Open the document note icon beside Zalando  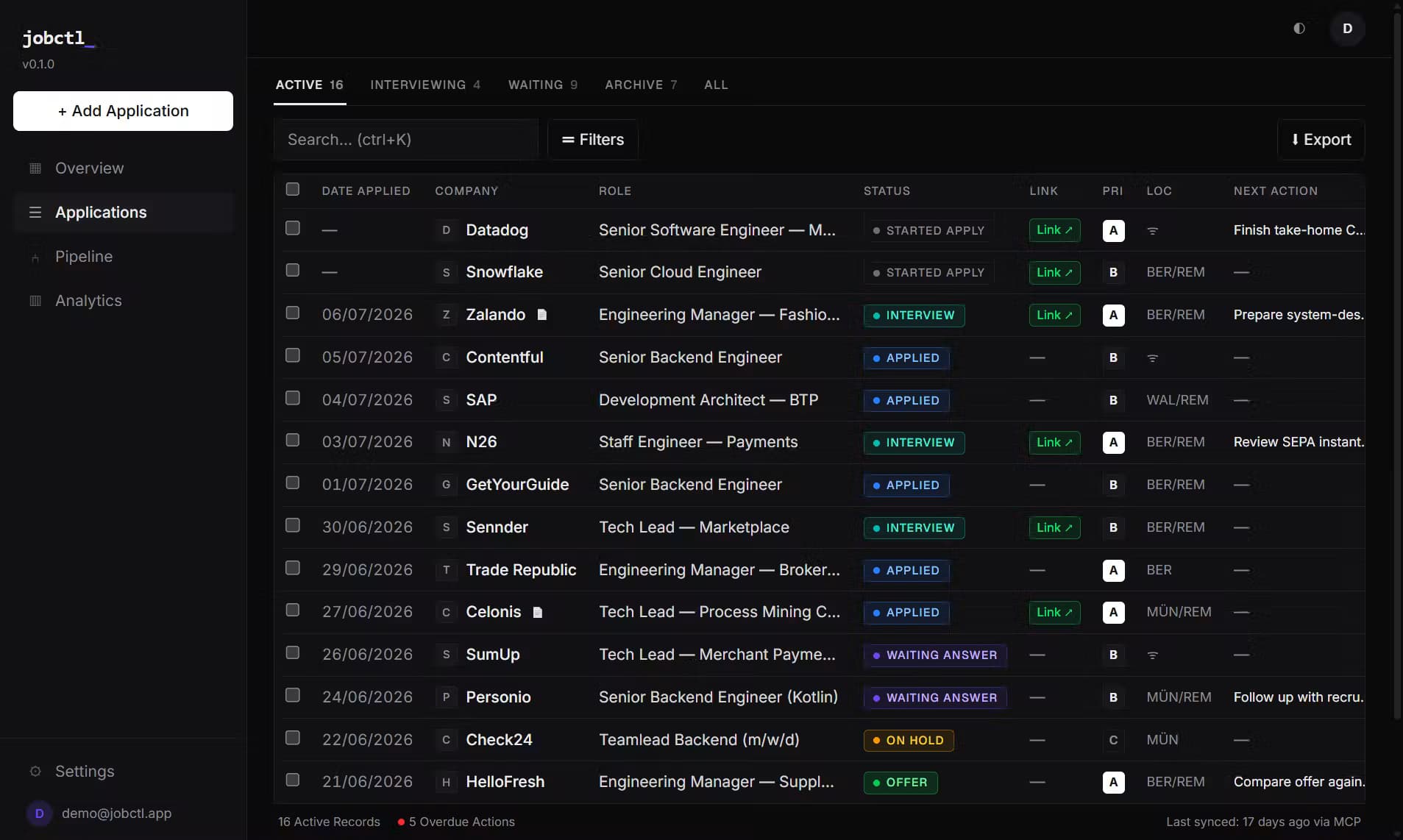[542, 315]
